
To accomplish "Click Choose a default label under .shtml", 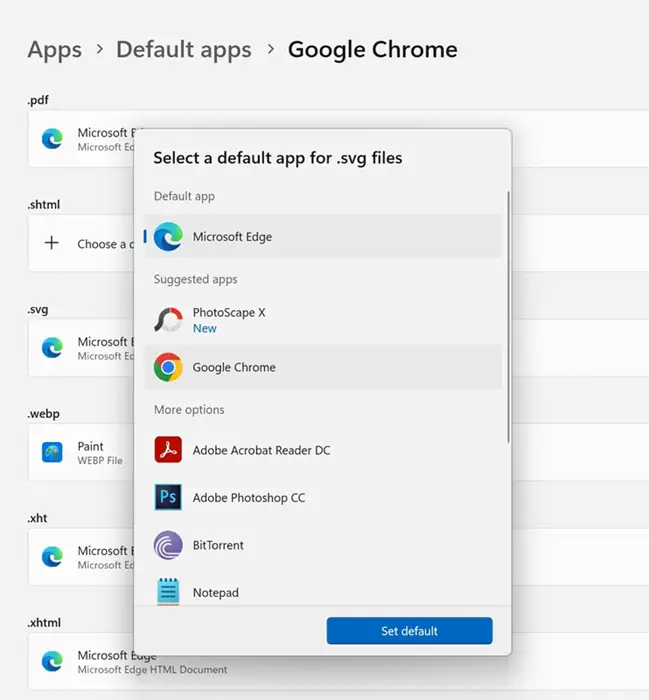I will point(106,244).
